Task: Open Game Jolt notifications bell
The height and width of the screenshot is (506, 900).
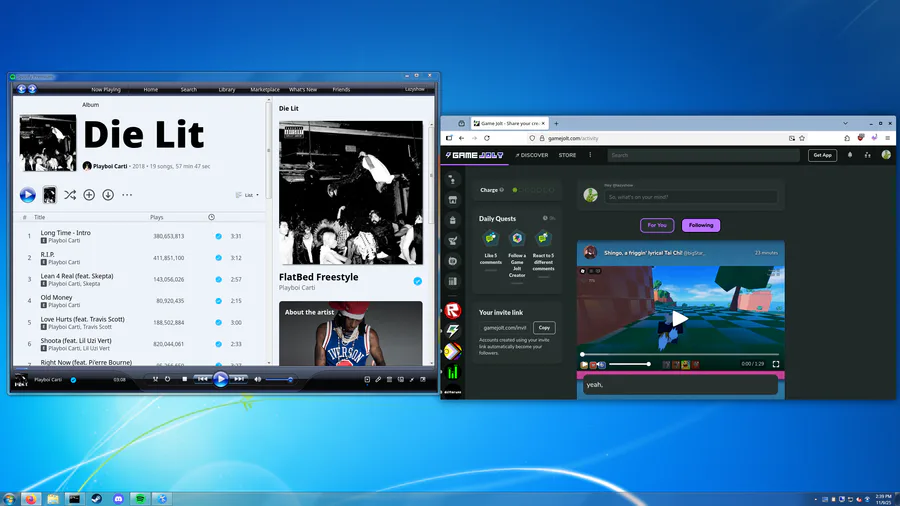Action: pyautogui.click(x=850, y=155)
